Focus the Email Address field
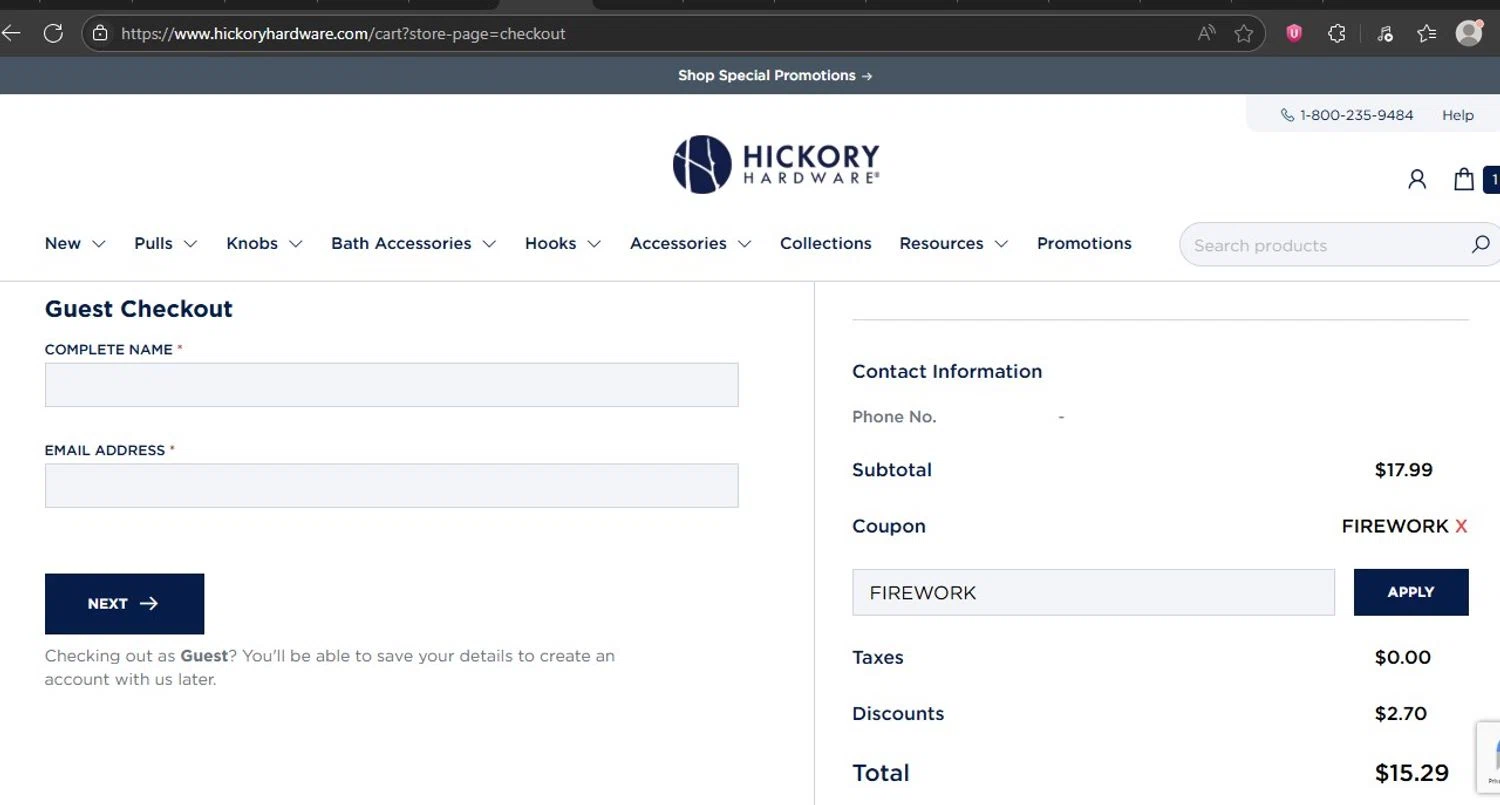This screenshot has height=805, width=1500. 391,485
